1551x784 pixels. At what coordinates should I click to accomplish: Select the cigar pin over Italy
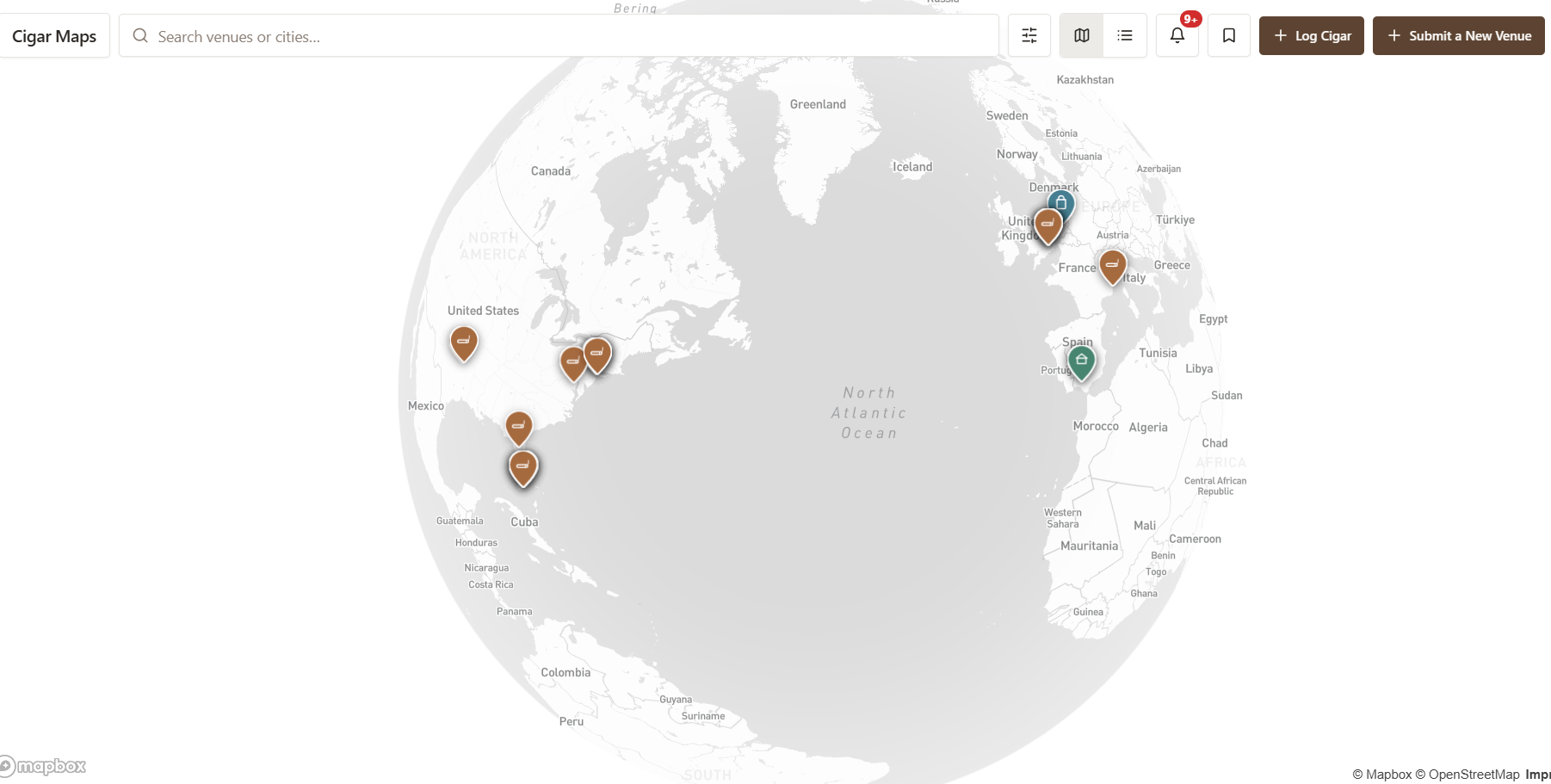click(1112, 266)
